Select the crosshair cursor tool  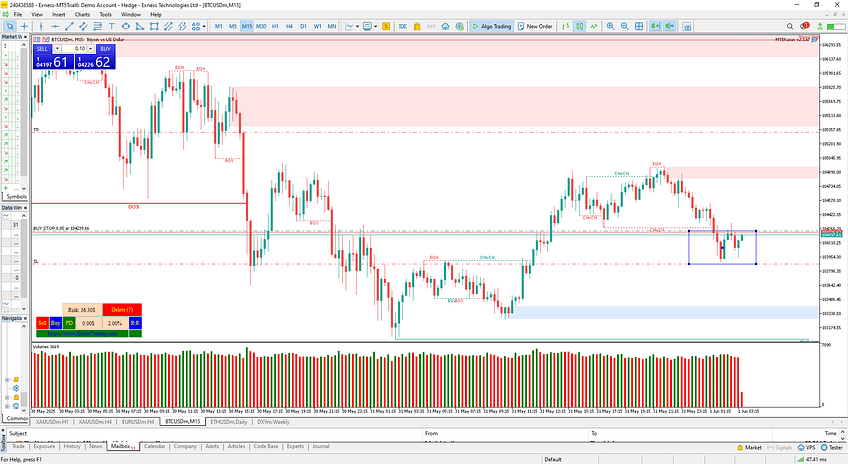click(x=24, y=26)
